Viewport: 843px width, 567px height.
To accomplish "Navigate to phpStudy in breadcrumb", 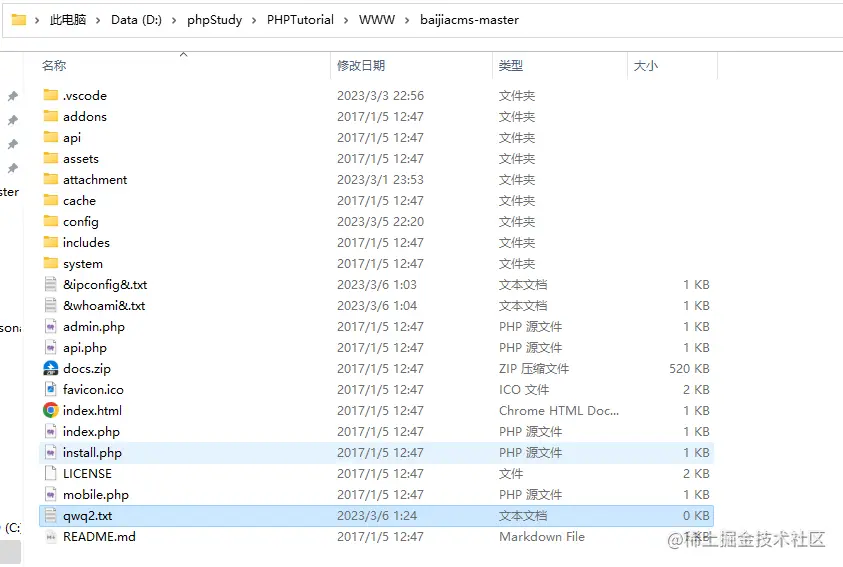I will [215, 20].
